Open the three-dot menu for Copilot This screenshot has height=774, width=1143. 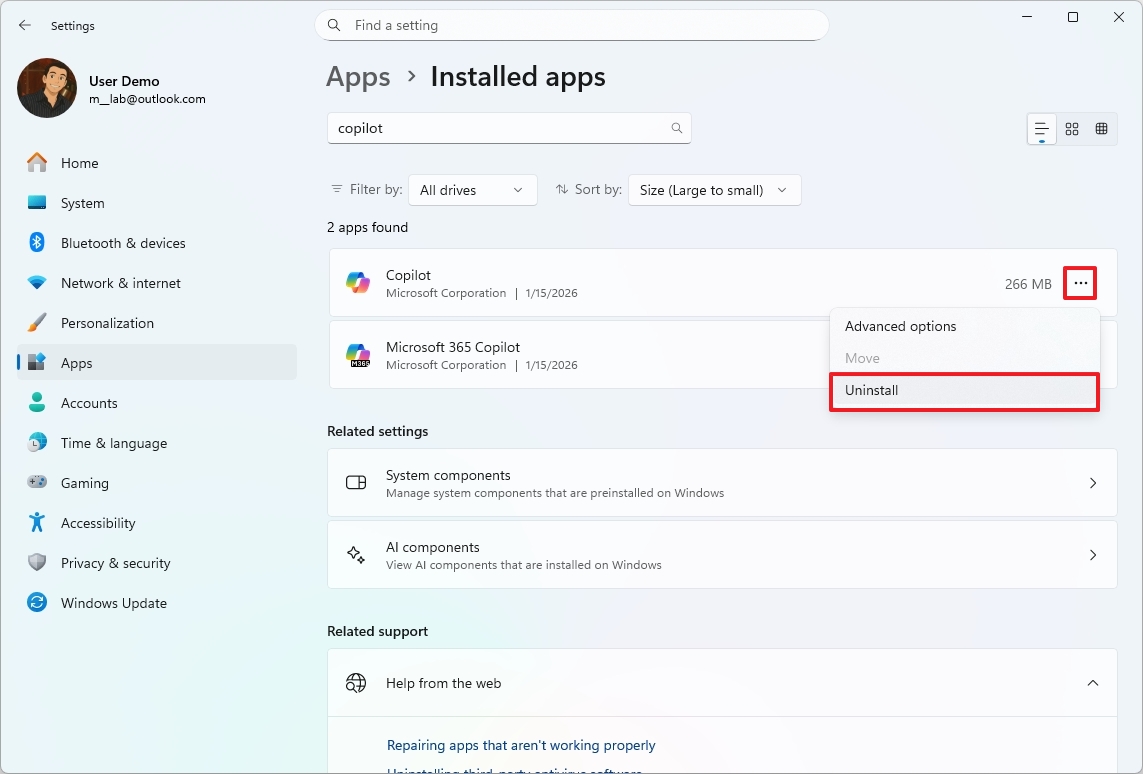pos(1079,283)
